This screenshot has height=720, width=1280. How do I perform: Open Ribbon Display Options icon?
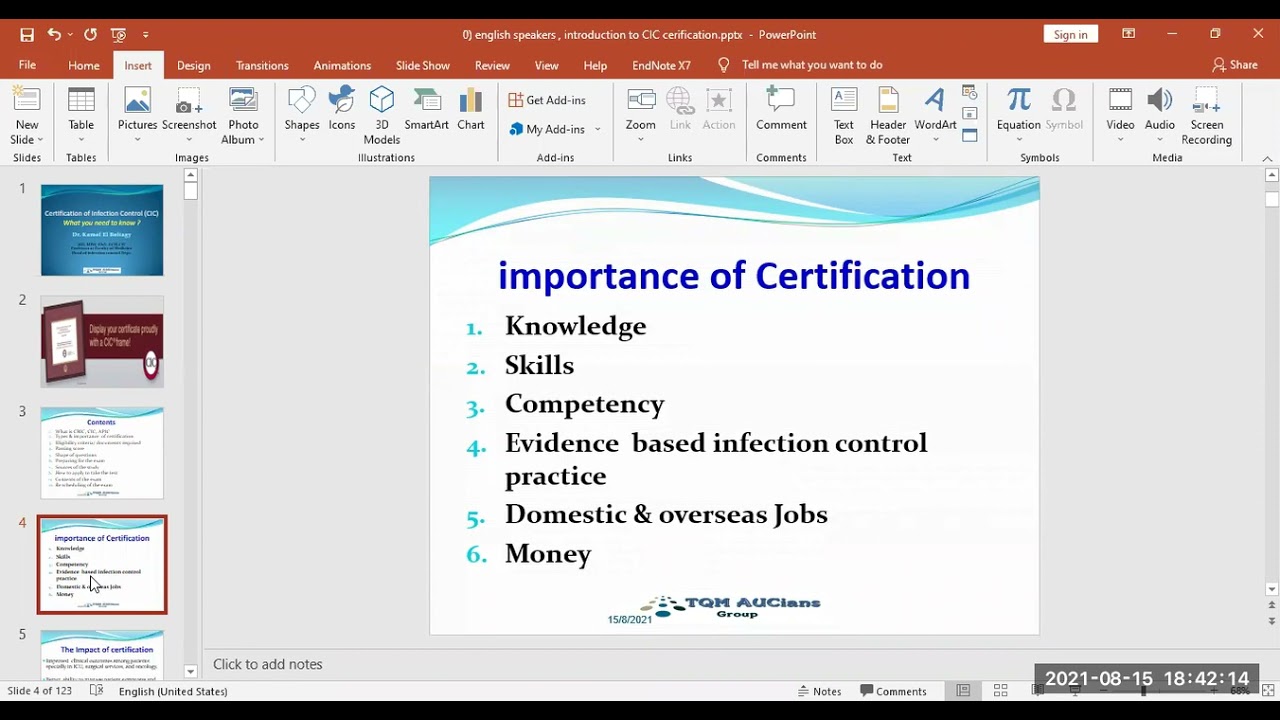pyautogui.click(x=1128, y=34)
